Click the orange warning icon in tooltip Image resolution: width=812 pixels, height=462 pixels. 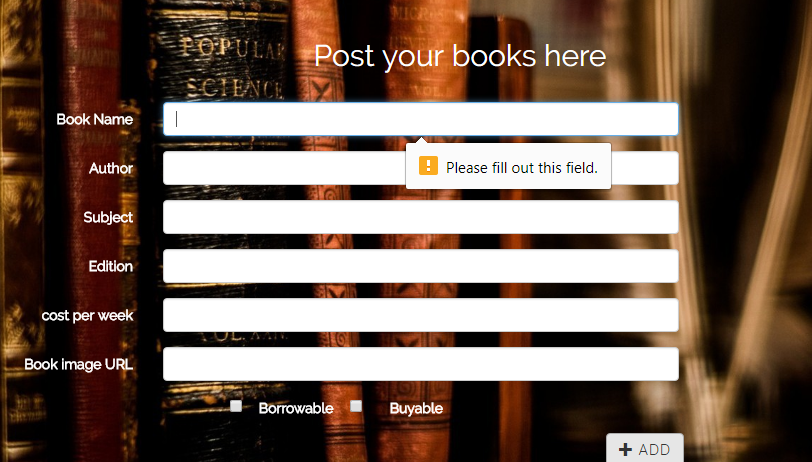pyautogui.click(x=428, y=166)
